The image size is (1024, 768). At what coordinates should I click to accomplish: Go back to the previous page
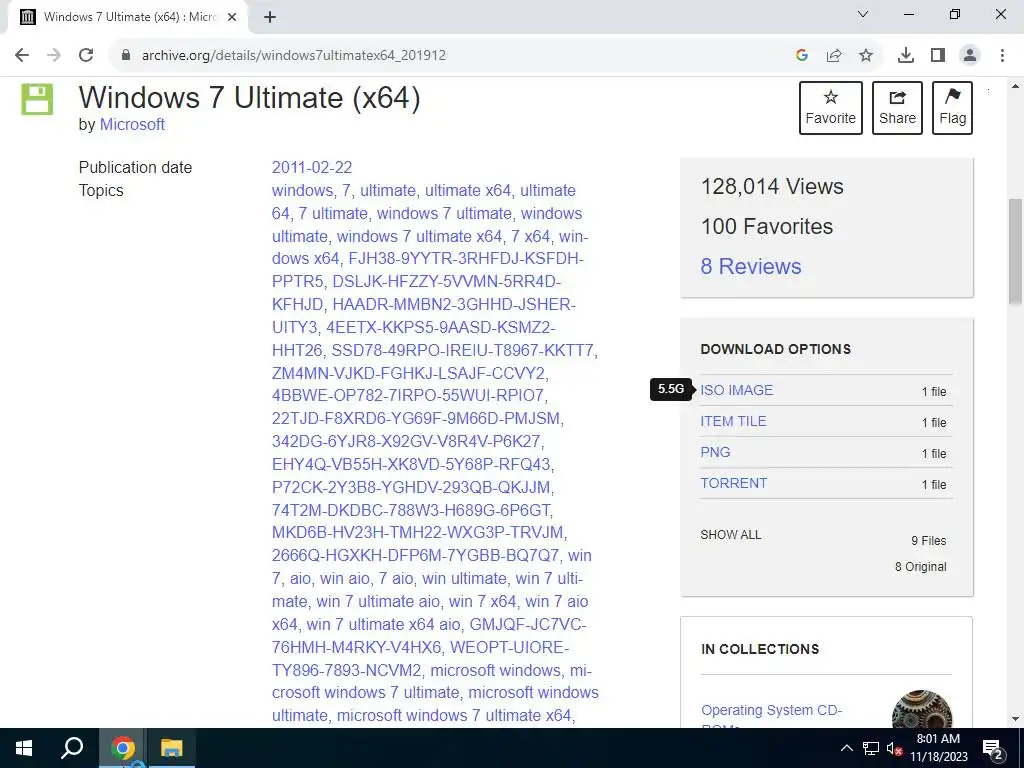pos(22,55)
